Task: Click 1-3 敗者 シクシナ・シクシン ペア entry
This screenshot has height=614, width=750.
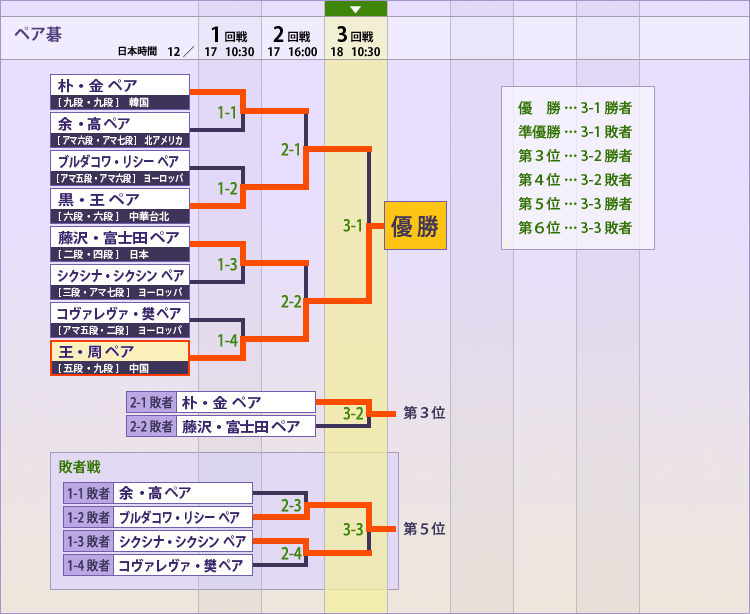Action: 157,542
